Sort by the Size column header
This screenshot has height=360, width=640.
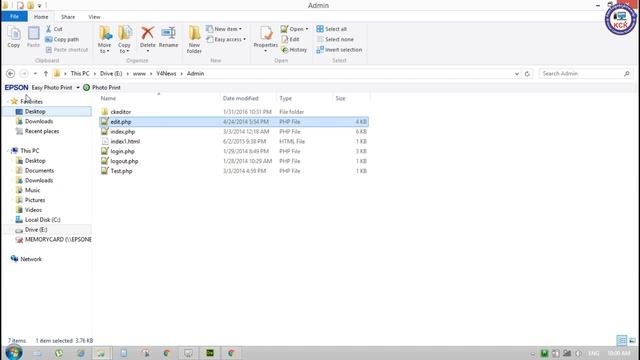point(351,98)
